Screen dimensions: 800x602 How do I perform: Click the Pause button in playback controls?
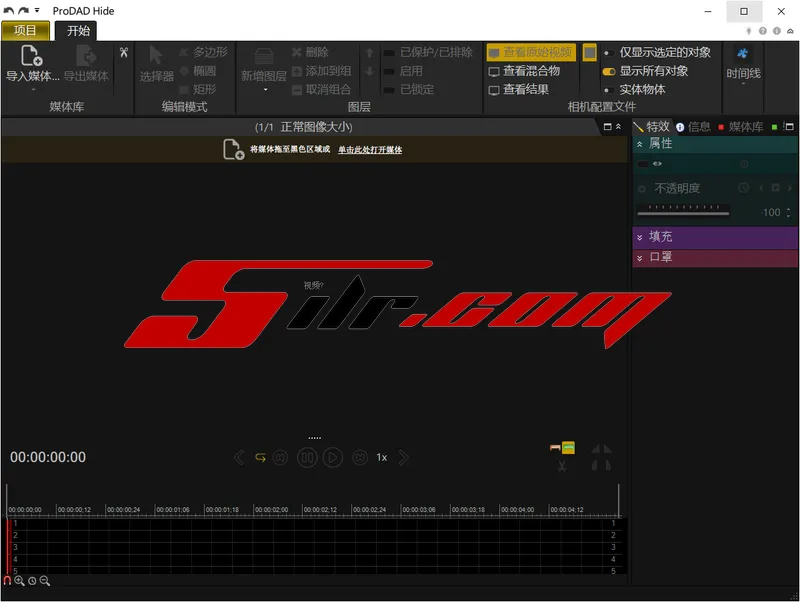(x=307, y=458)
